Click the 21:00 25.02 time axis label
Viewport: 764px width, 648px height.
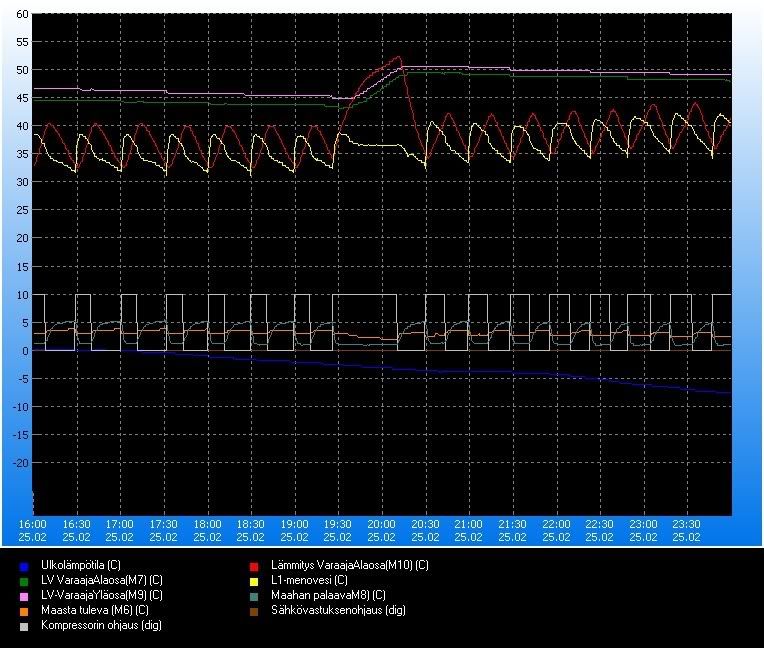(x=469, y=531)
